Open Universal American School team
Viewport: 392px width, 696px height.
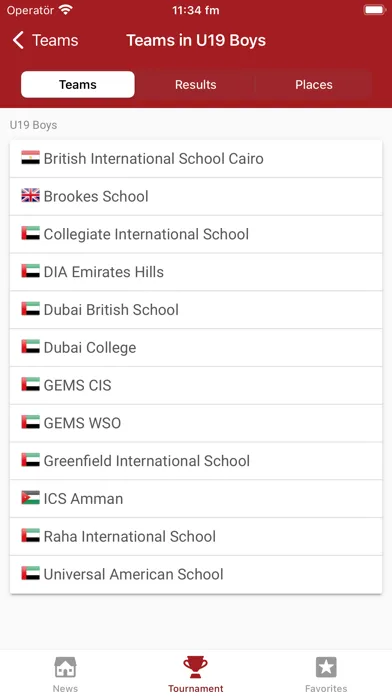tap(196, 574)
